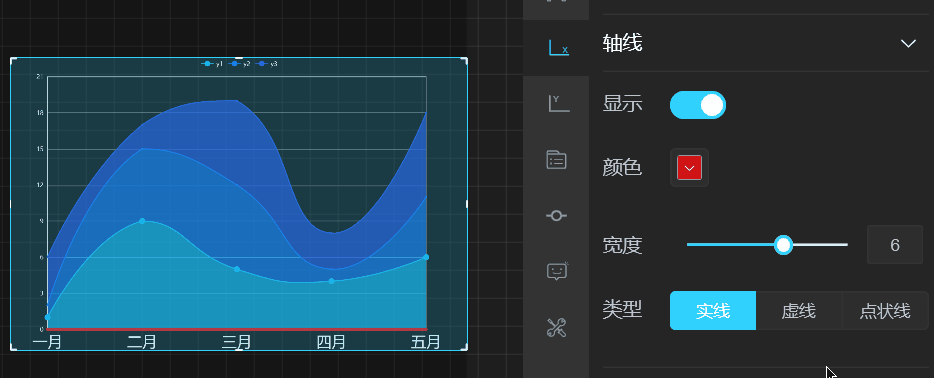934x378 pixels.
Task: Click the y3 legend entry
Action: click(x=266, y=64)
